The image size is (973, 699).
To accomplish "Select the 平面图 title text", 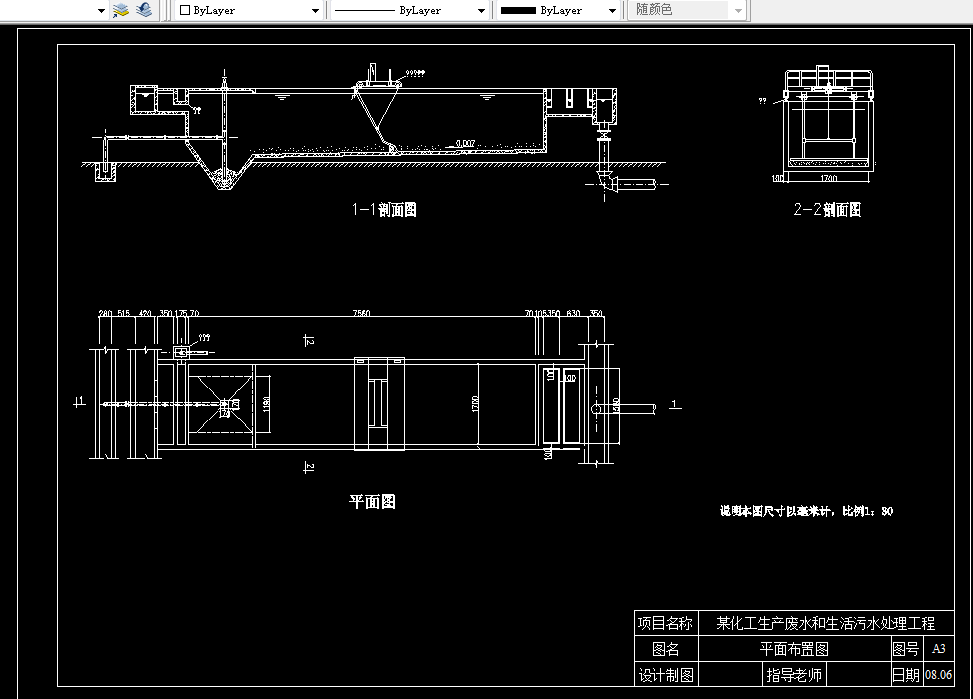I will click(372, 502).
